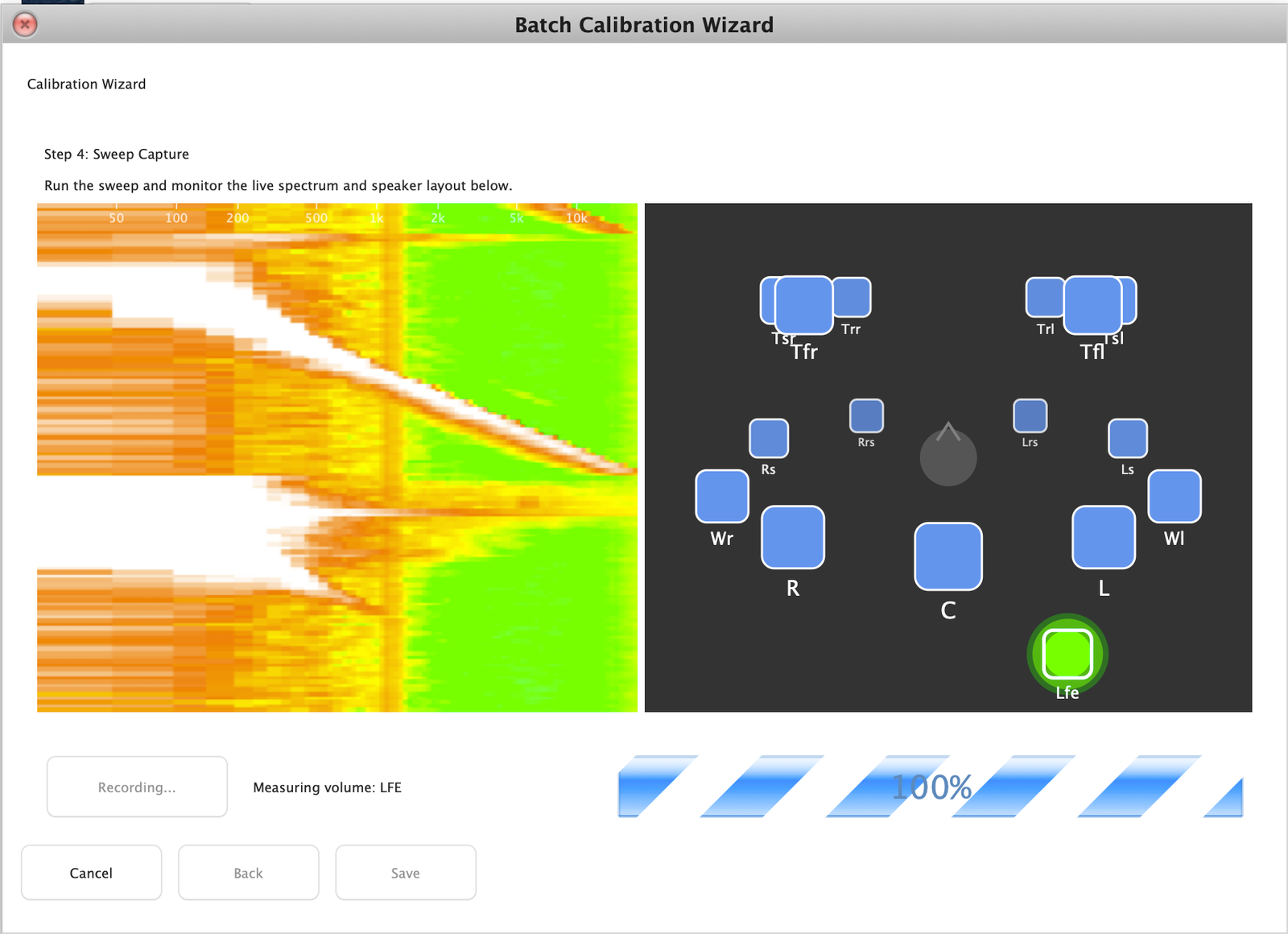1288x934 pixels.
Task: Click the Save button
Action: tap(405, 873)
